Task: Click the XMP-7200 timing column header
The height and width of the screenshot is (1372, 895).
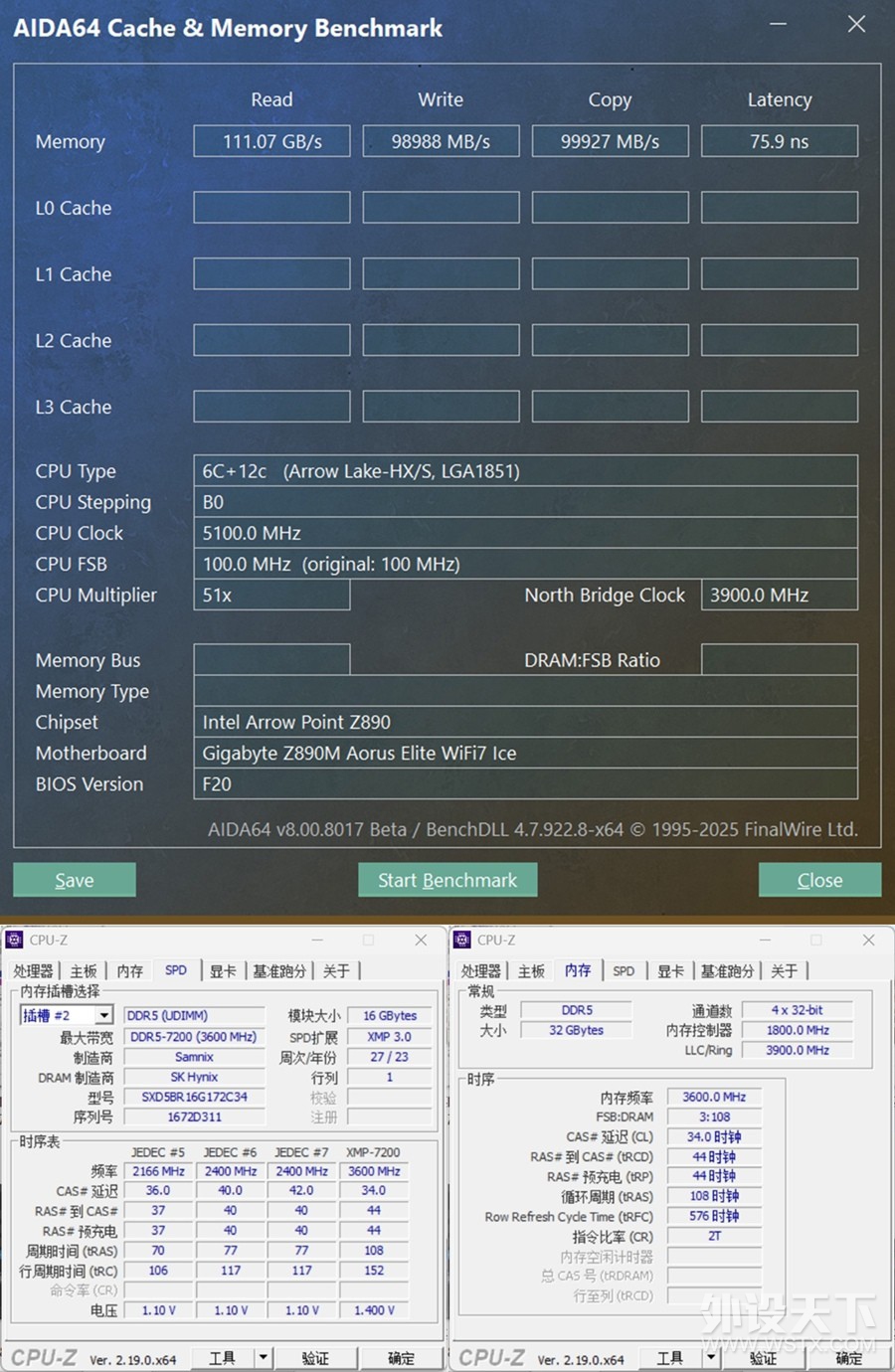Action: pos(374,1151)
